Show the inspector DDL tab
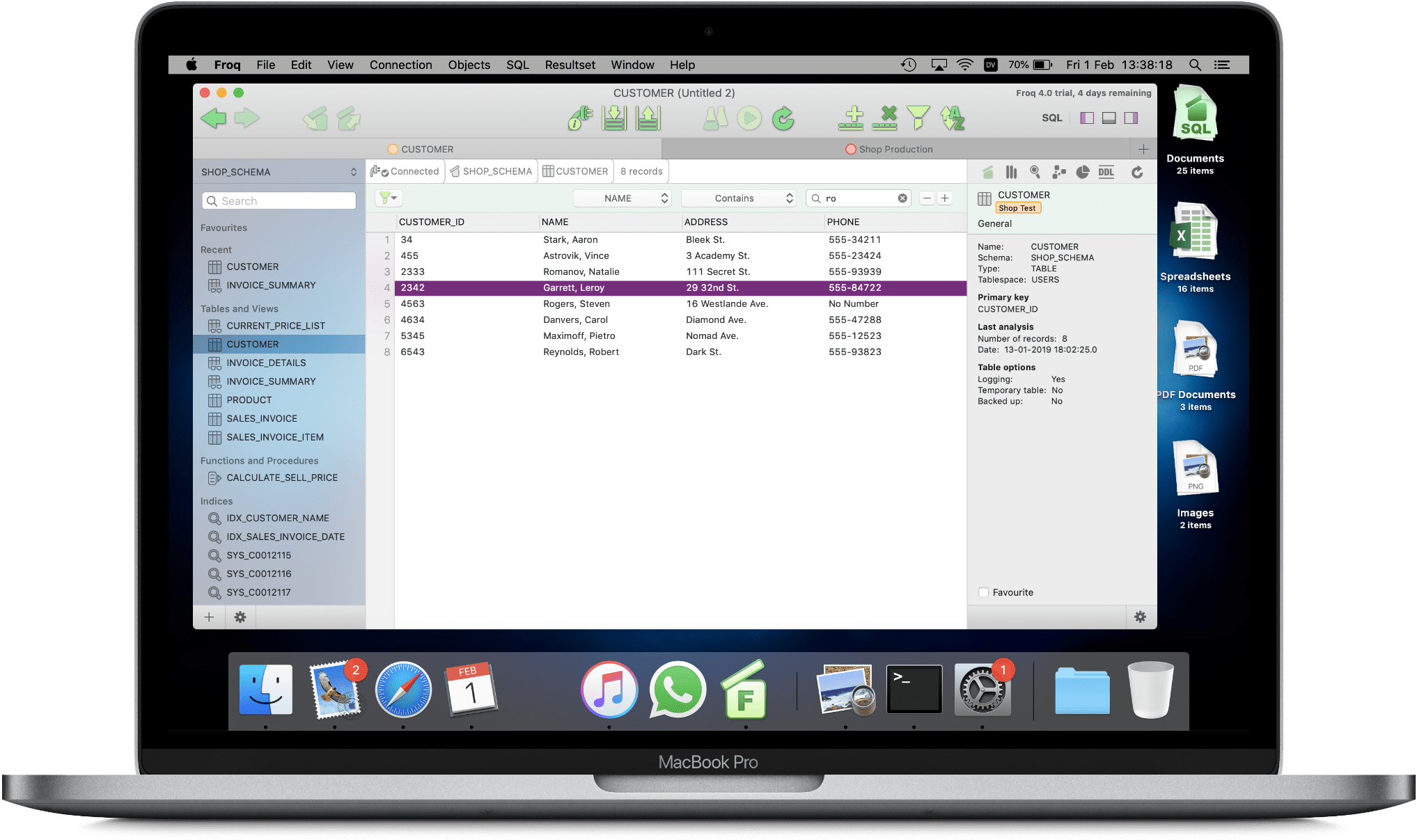This screenshot has width=1417, height=840. pyautogui.click(x=1106, y=172)
